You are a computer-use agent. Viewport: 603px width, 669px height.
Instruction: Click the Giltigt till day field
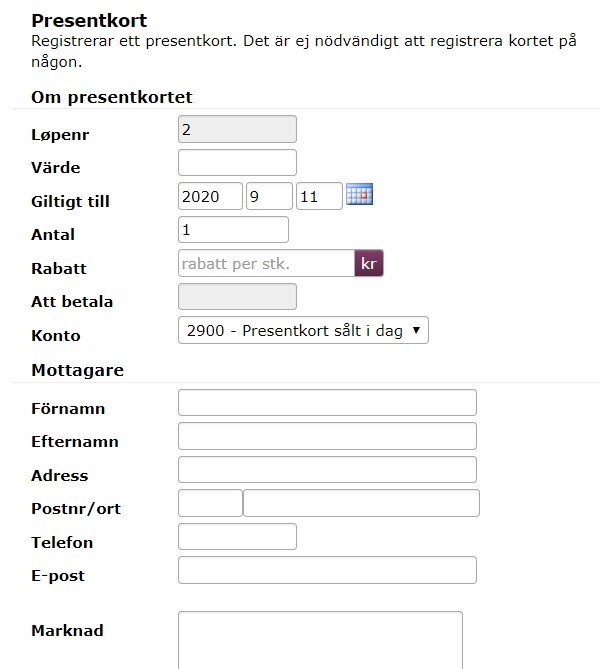[319, 196]
